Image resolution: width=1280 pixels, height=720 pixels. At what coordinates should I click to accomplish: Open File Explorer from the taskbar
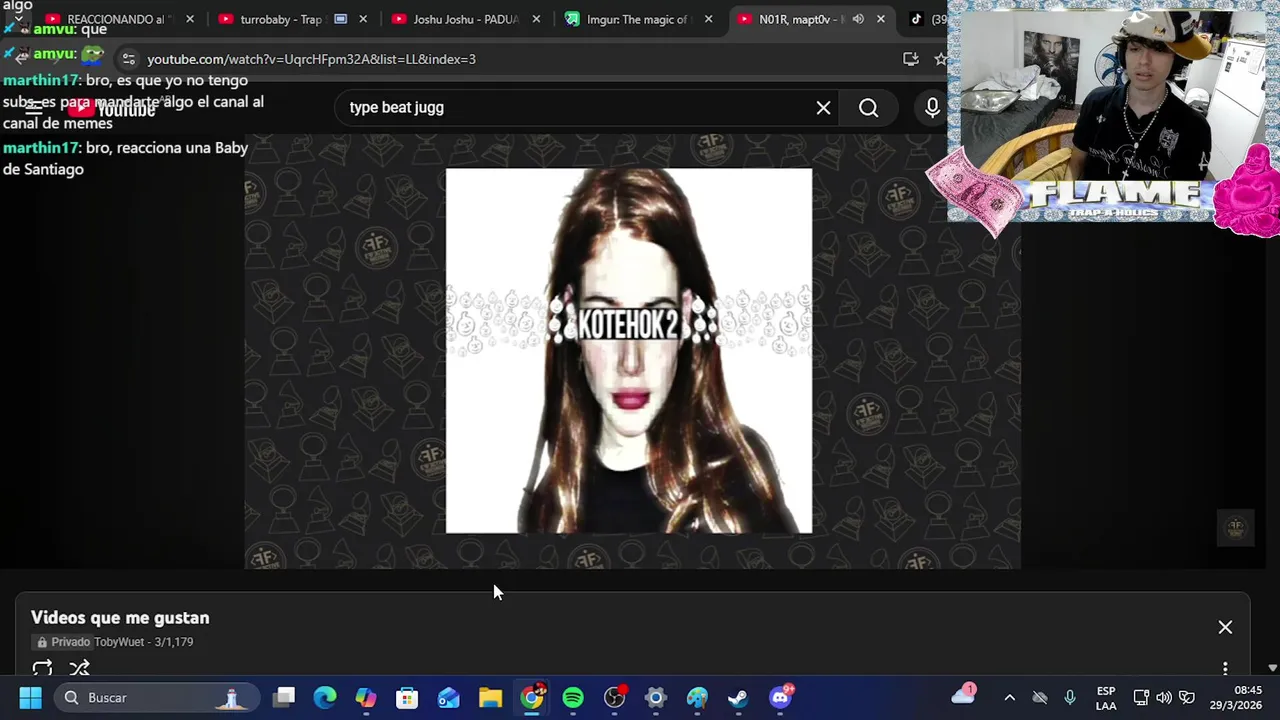pyautogui.click(x=490, y=697)
